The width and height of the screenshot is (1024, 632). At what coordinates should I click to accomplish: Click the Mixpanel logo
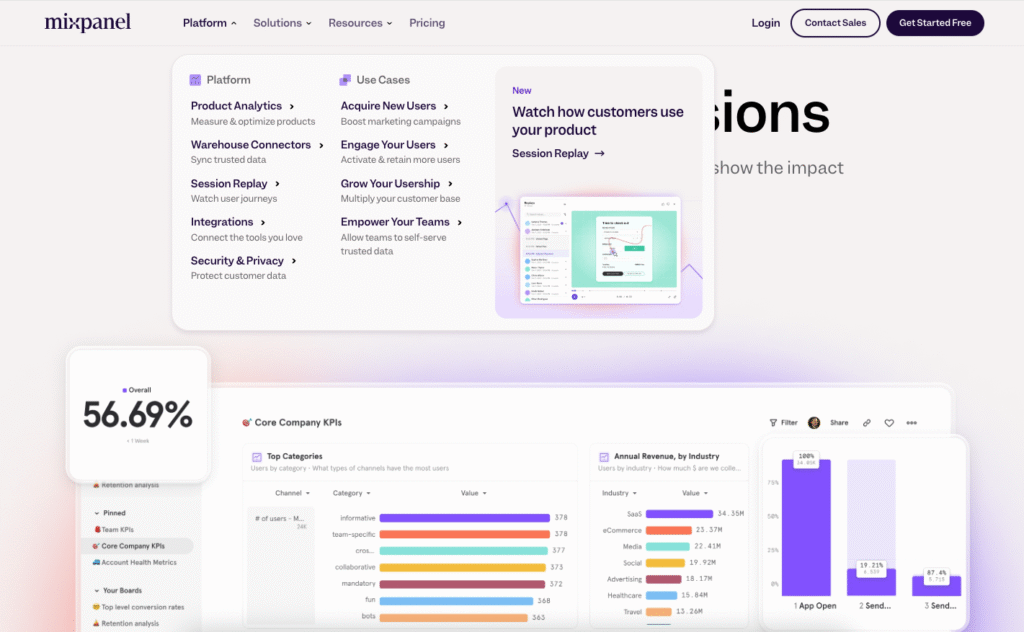[88, 22]
